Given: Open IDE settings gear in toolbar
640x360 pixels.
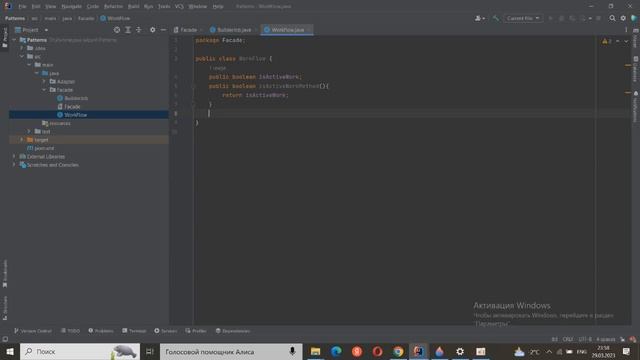Looking at the screenshot, I should [x=623, y=18].
